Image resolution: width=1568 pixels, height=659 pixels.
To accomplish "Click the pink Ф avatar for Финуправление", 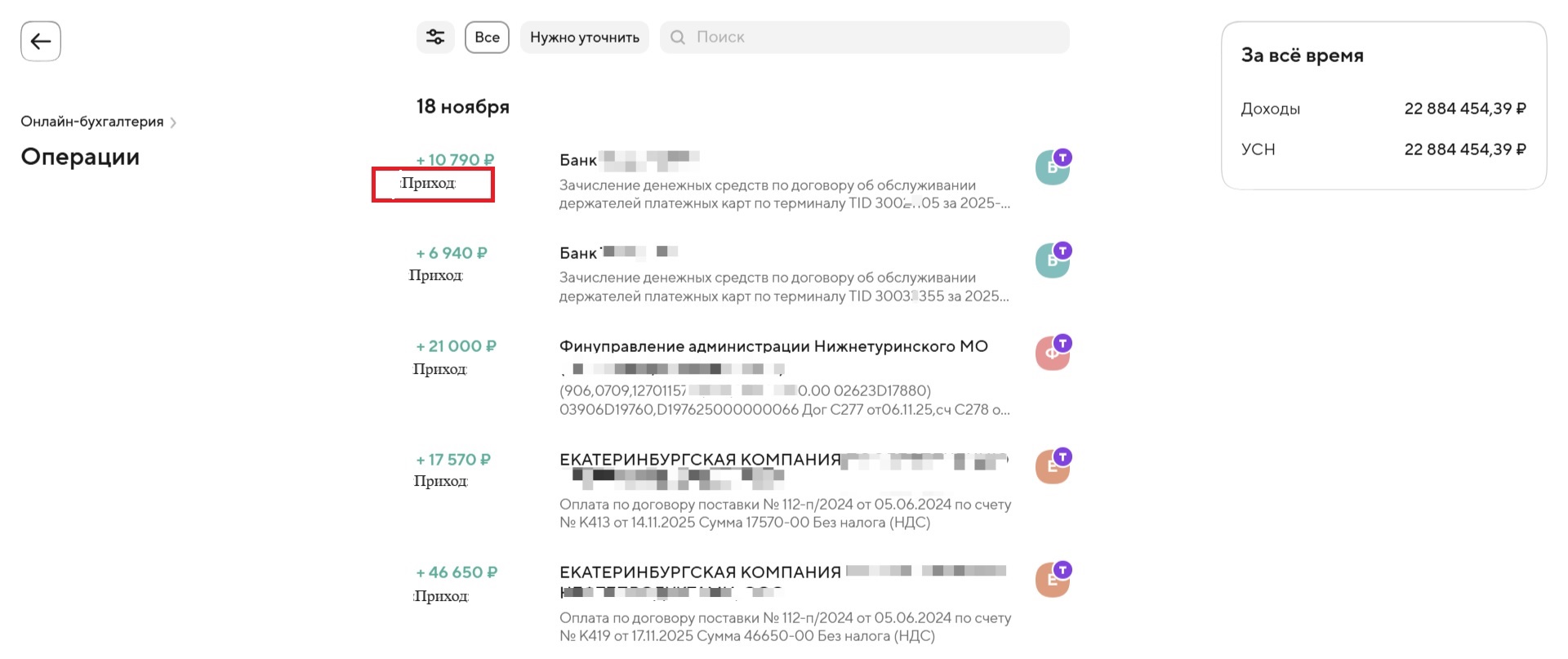I will 1052,354.
